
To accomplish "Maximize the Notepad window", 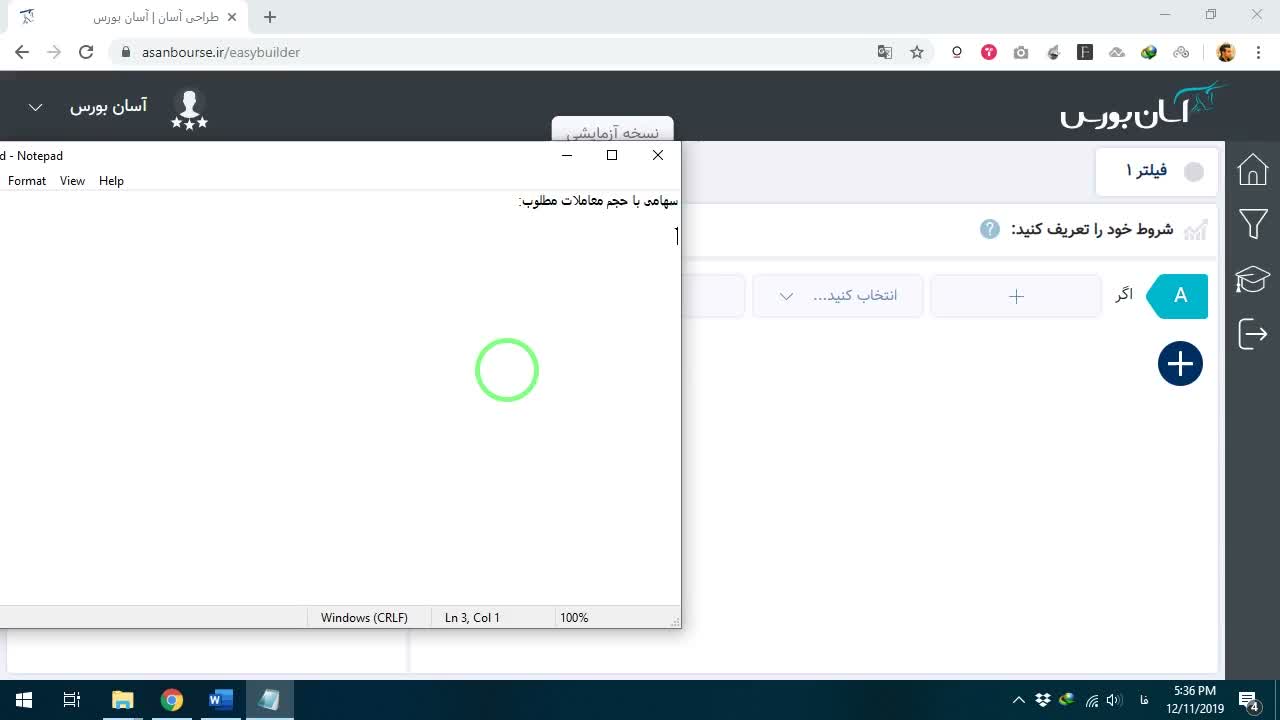I will click(612, 155).
